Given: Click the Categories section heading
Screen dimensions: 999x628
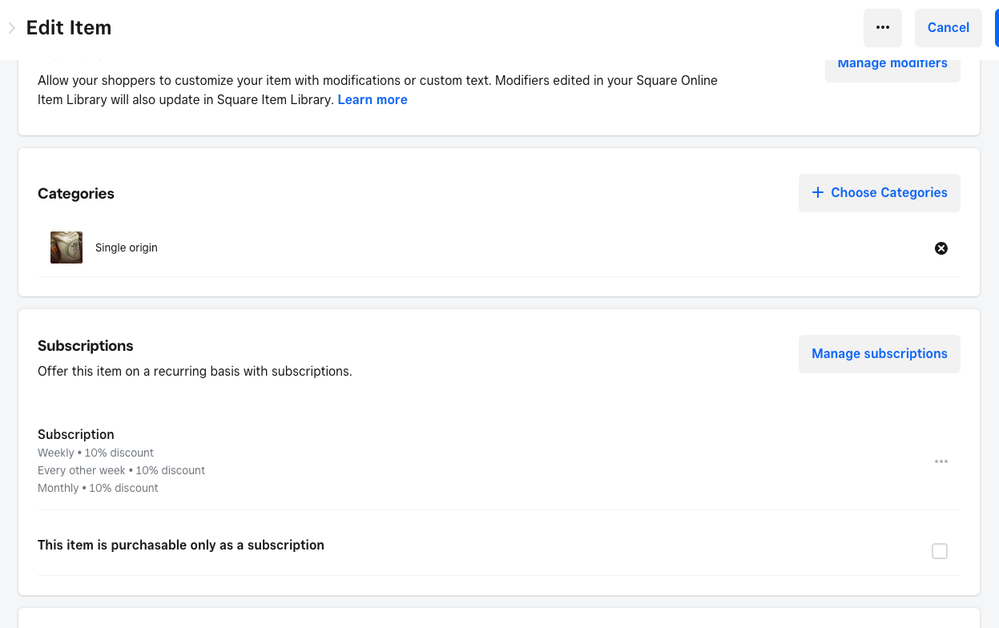Looking at the screenshot, I should coord(76,194).
